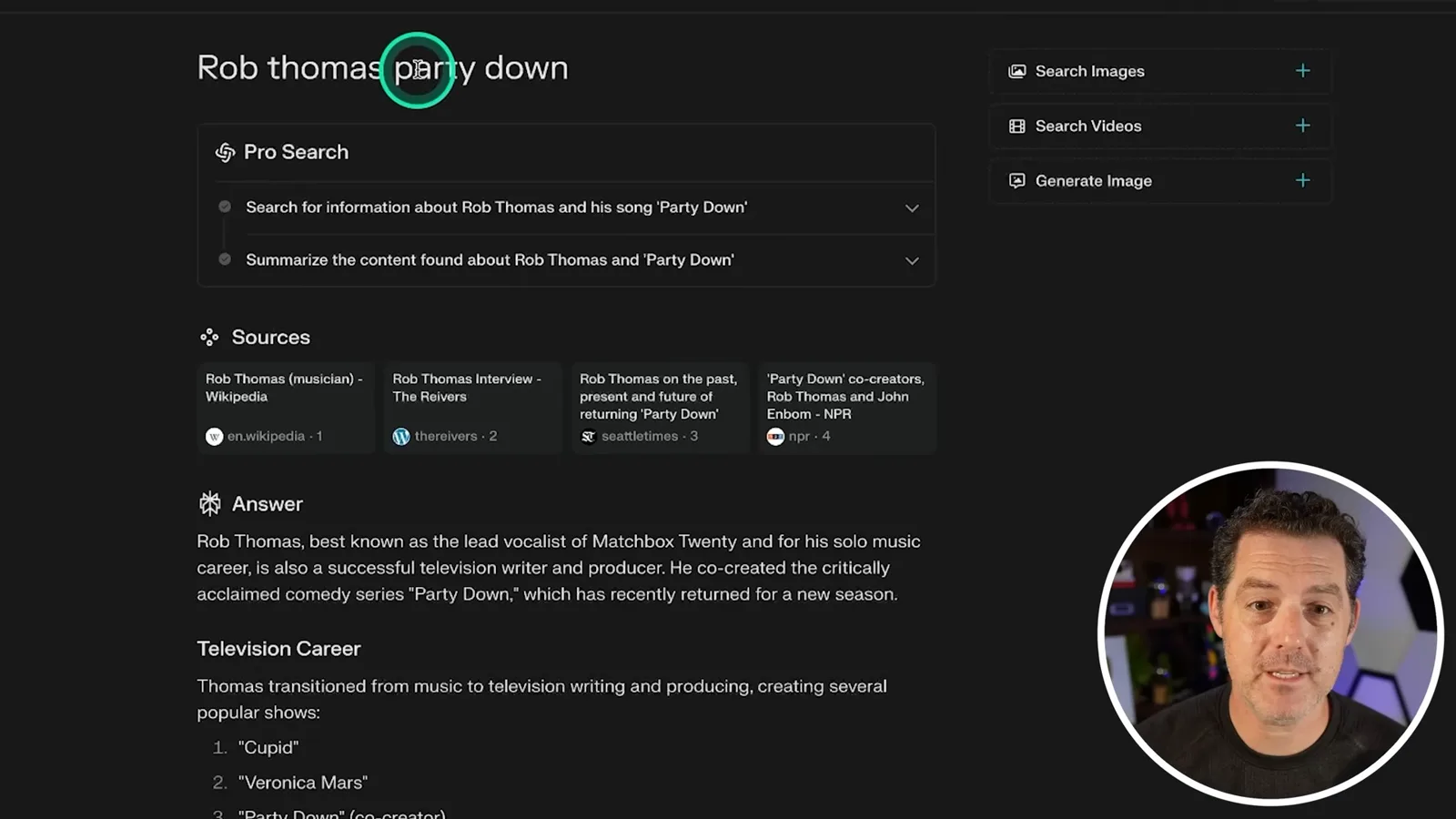
Task: Click the 'thereivers · 2' source label
Action: pos(456,437)
